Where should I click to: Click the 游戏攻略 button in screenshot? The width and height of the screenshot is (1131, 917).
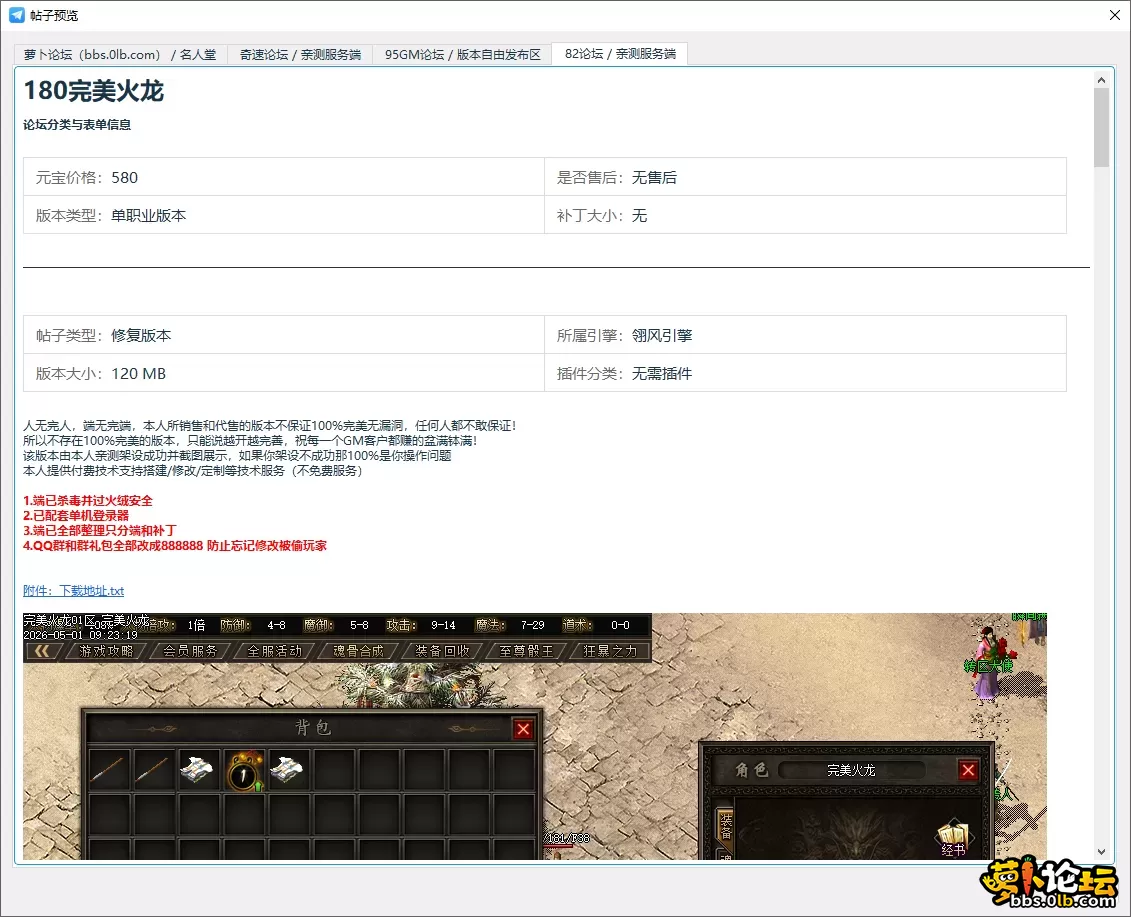106,651
